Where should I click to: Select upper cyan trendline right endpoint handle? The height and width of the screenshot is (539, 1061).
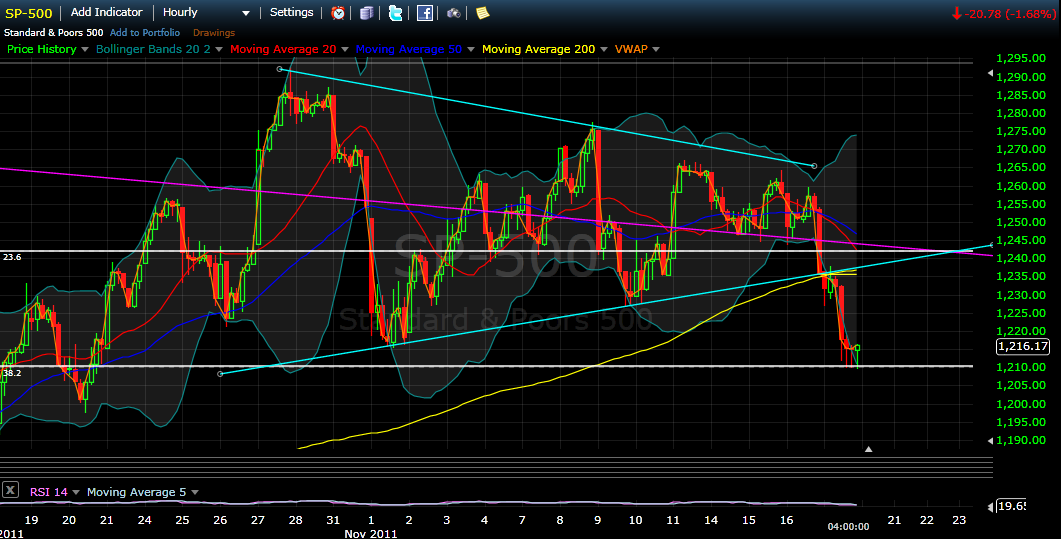coord(814,166)
